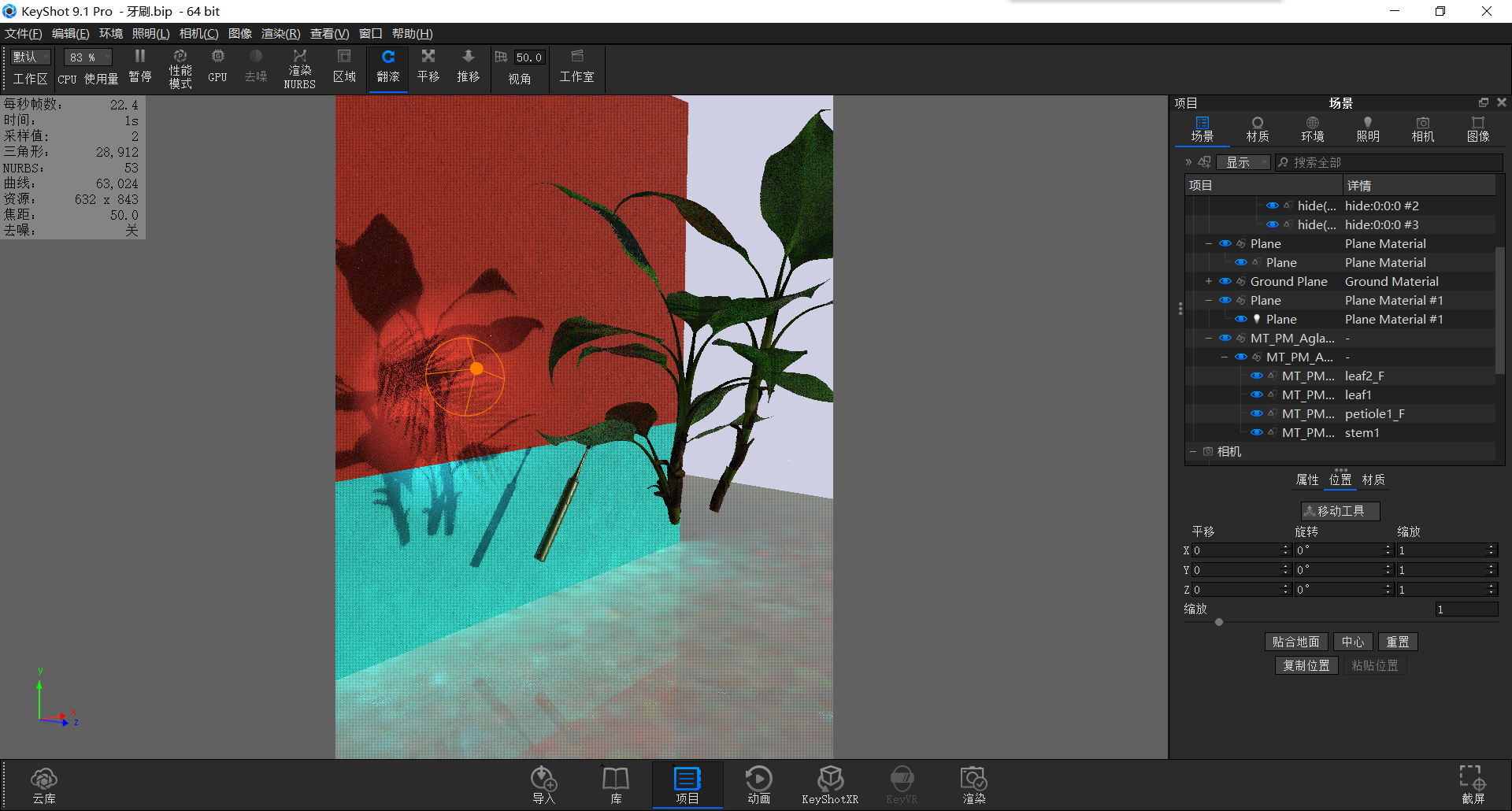Image resolution: width=1512 pixels, height=811 pixels.
Task: Click the Snap to Ground button
Action: click(x=1295, y=642)
